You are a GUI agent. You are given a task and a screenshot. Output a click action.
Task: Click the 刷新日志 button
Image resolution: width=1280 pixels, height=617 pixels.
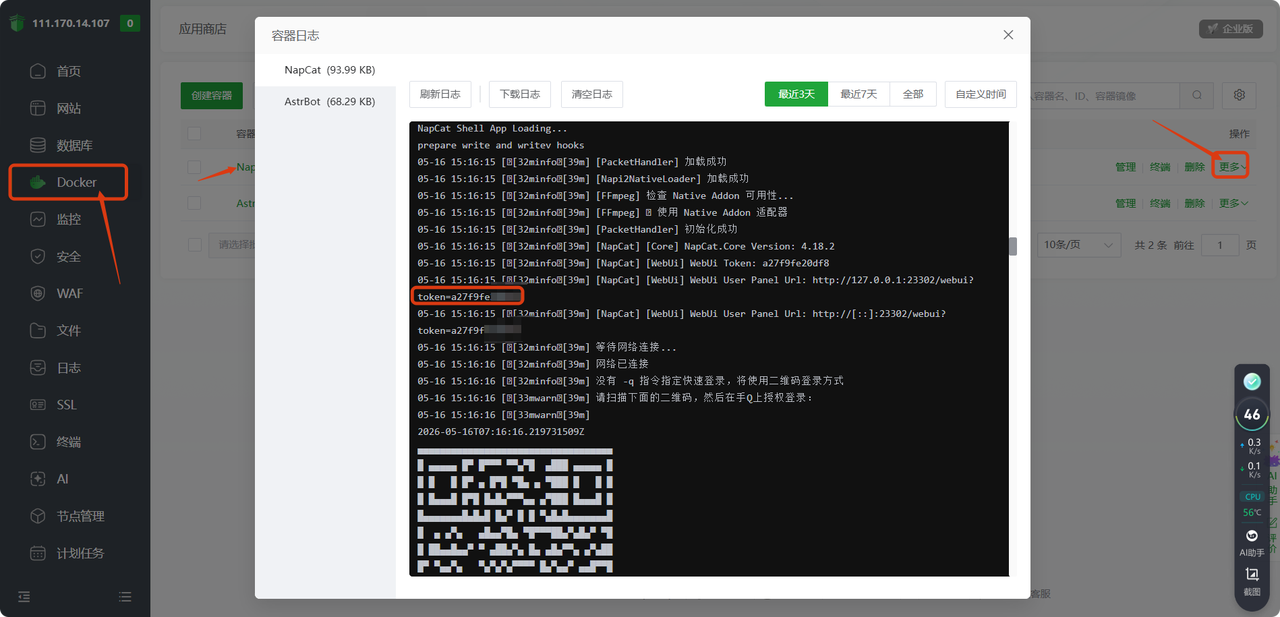click(x=440, y=94)
